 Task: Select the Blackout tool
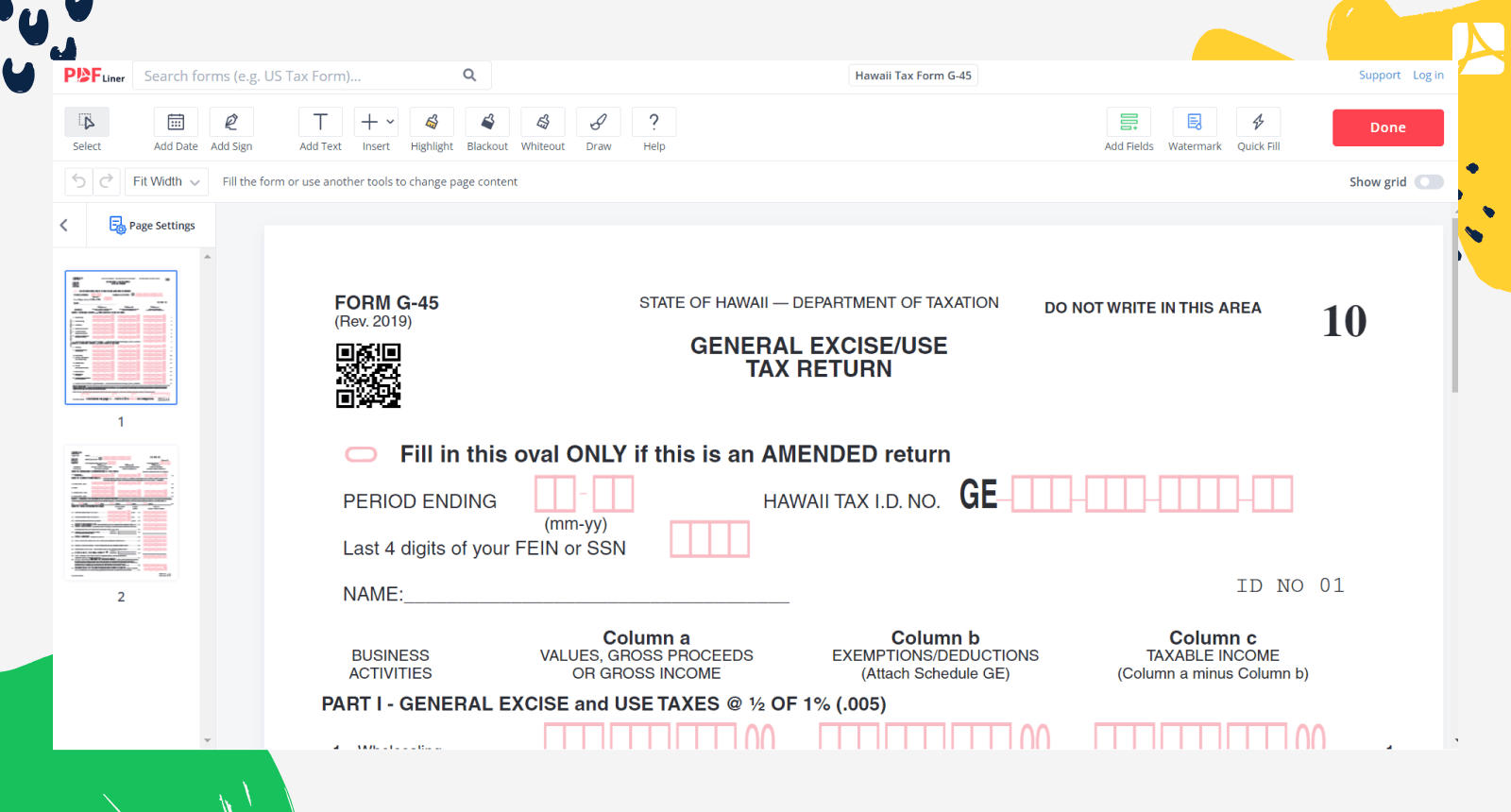[x=487, y=129]
